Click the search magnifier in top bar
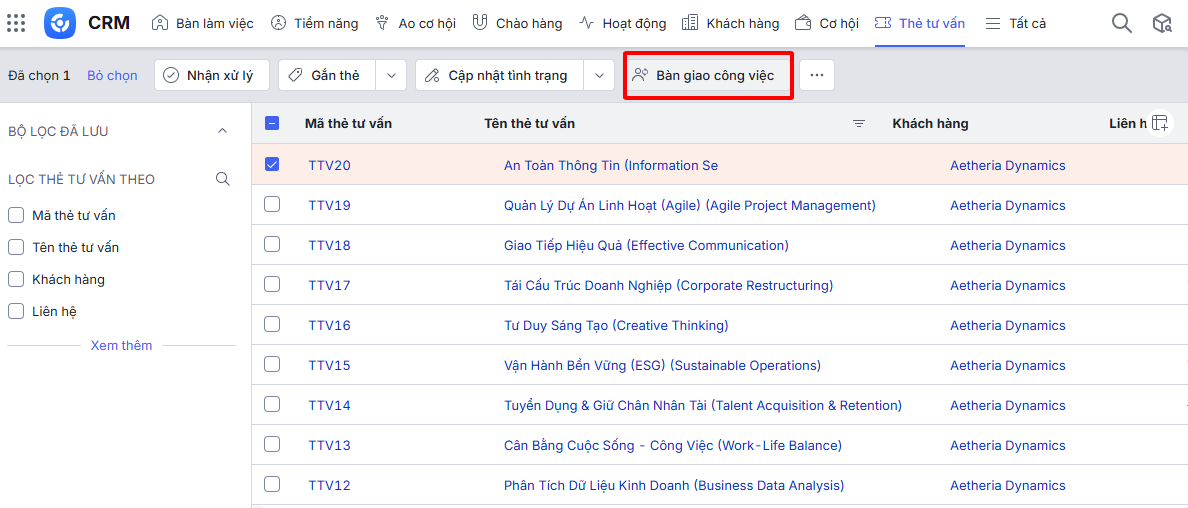The image size is (1188, 508). [1122, 23]
